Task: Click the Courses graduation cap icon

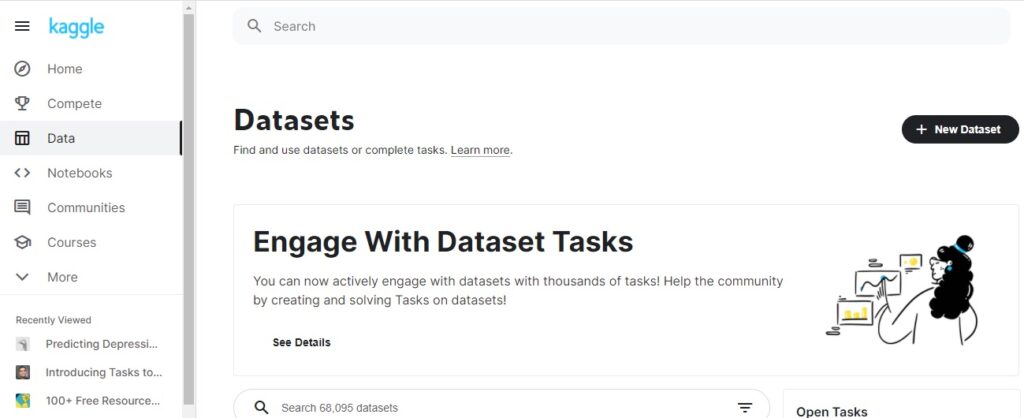Action: [22, 242]
